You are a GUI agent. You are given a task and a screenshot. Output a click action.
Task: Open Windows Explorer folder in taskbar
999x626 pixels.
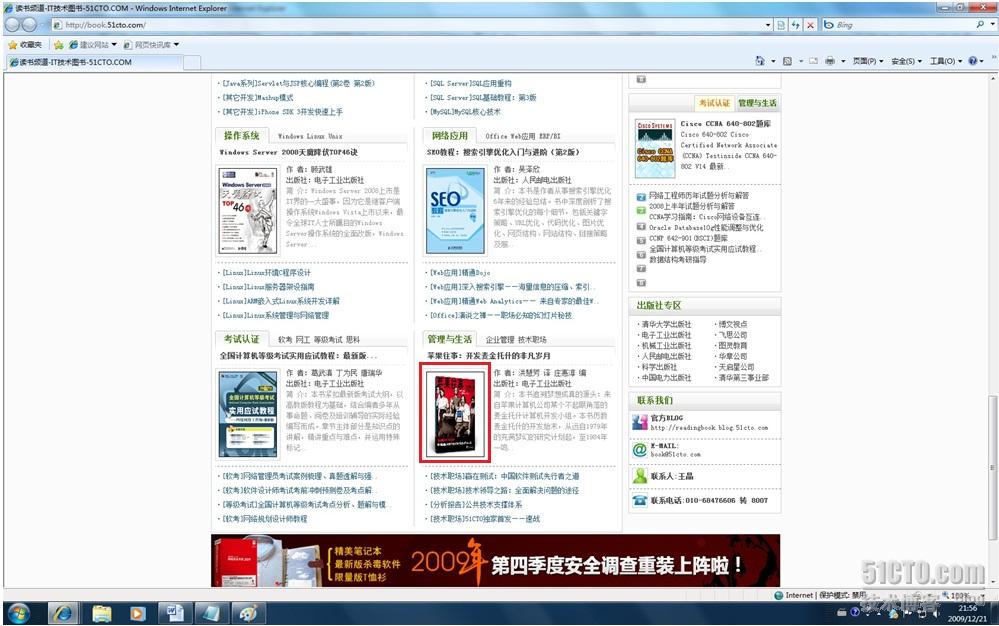[x=101, y=613]
